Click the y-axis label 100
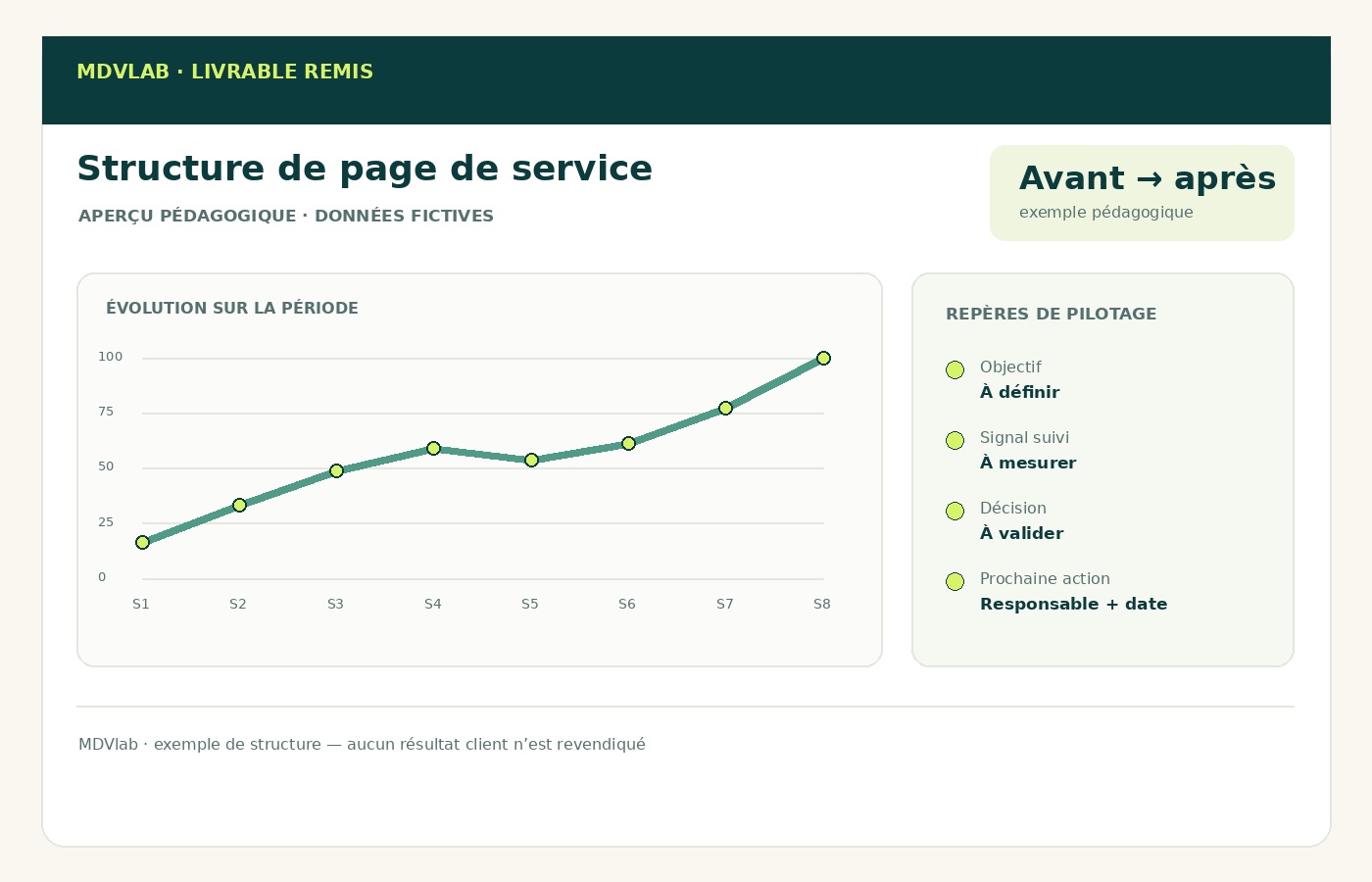 click(110, 357)
